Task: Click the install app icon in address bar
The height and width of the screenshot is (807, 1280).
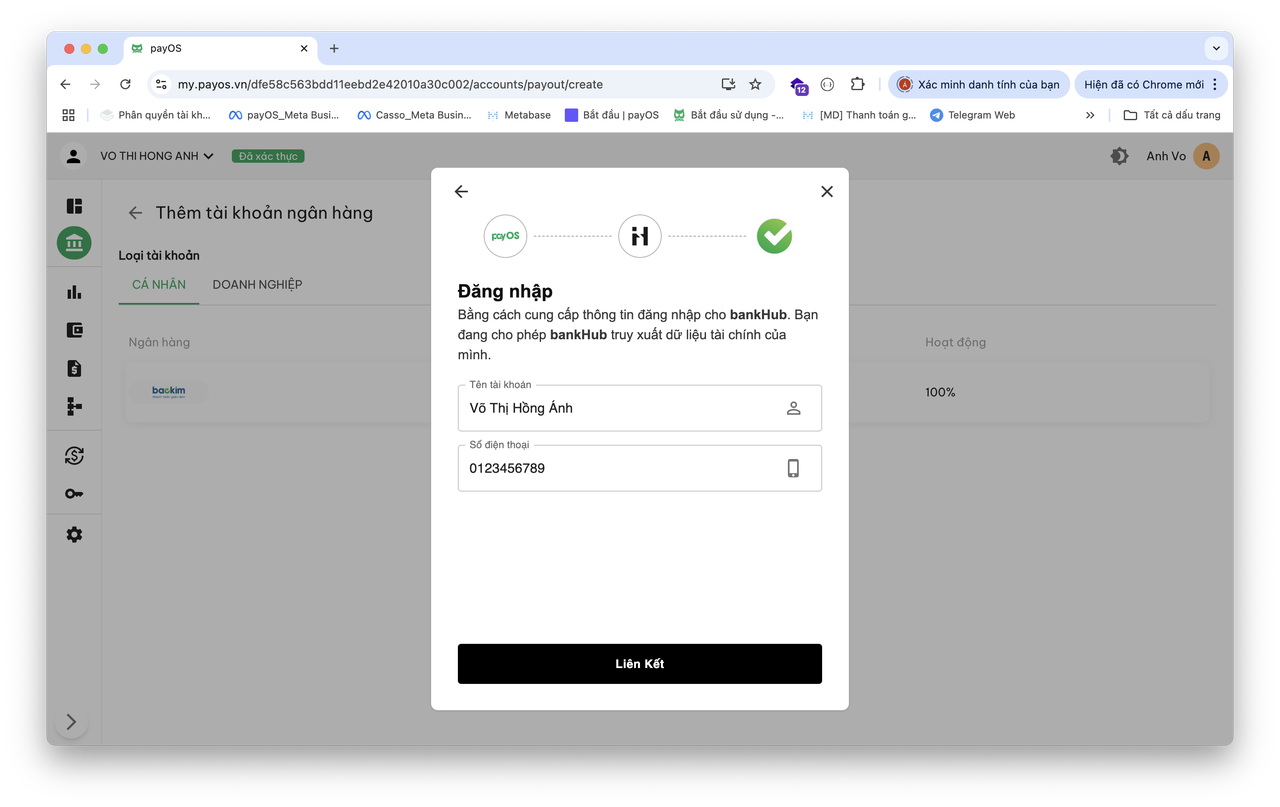Action: coord(728,85)
